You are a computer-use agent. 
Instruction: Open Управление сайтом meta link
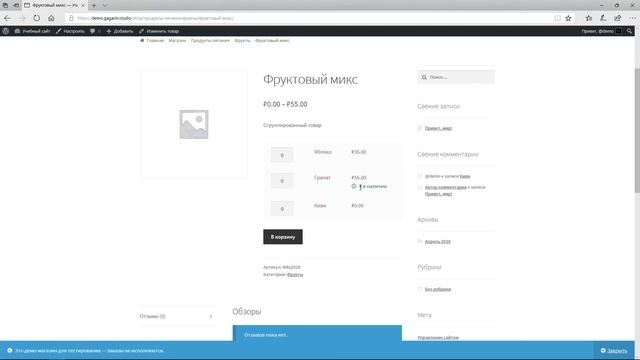pyautogui.click(x=438, y=338)
